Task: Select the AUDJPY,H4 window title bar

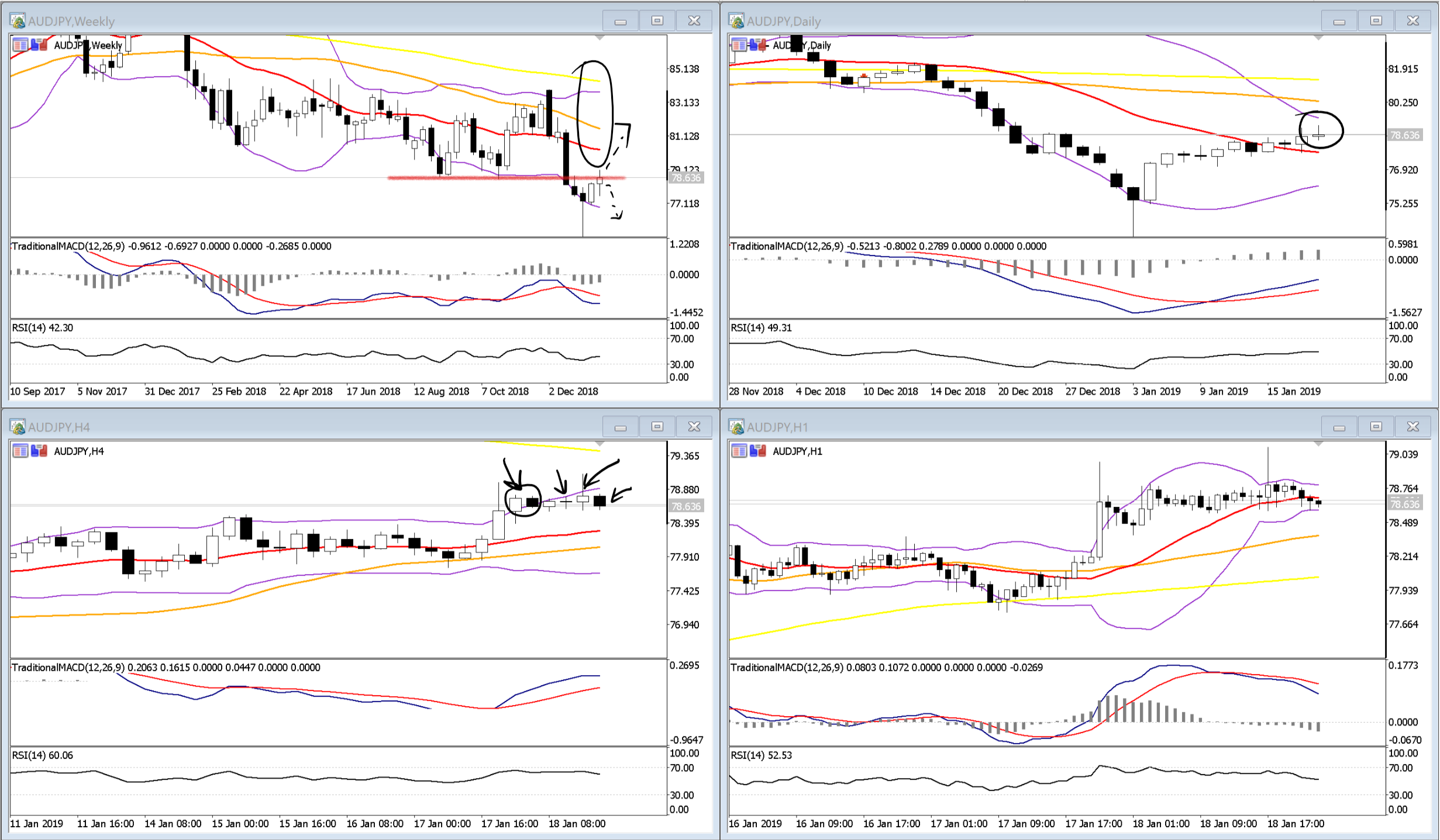Action: pos(292,427)
